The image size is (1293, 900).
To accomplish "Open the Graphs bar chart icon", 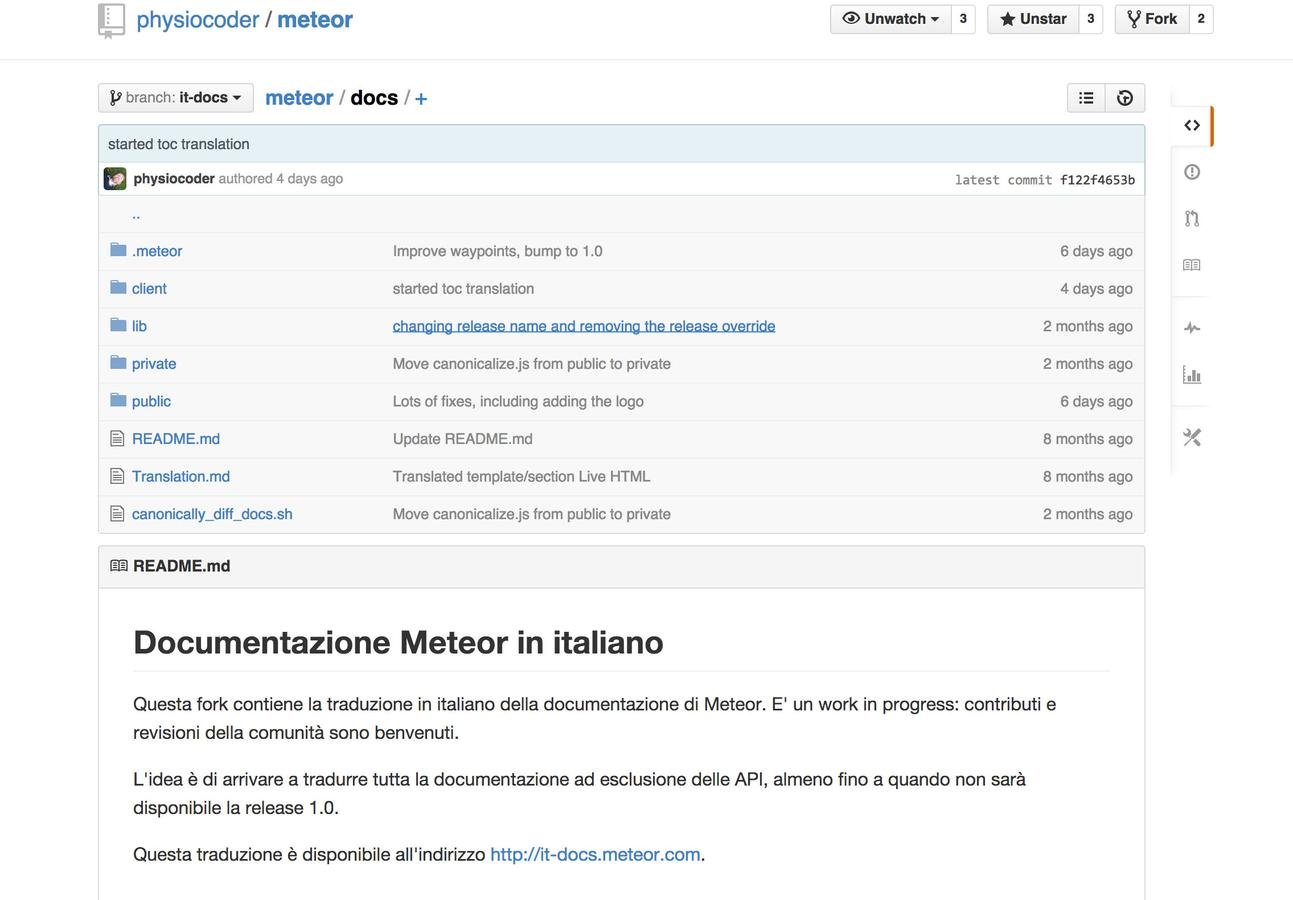I will (1192, 375).
